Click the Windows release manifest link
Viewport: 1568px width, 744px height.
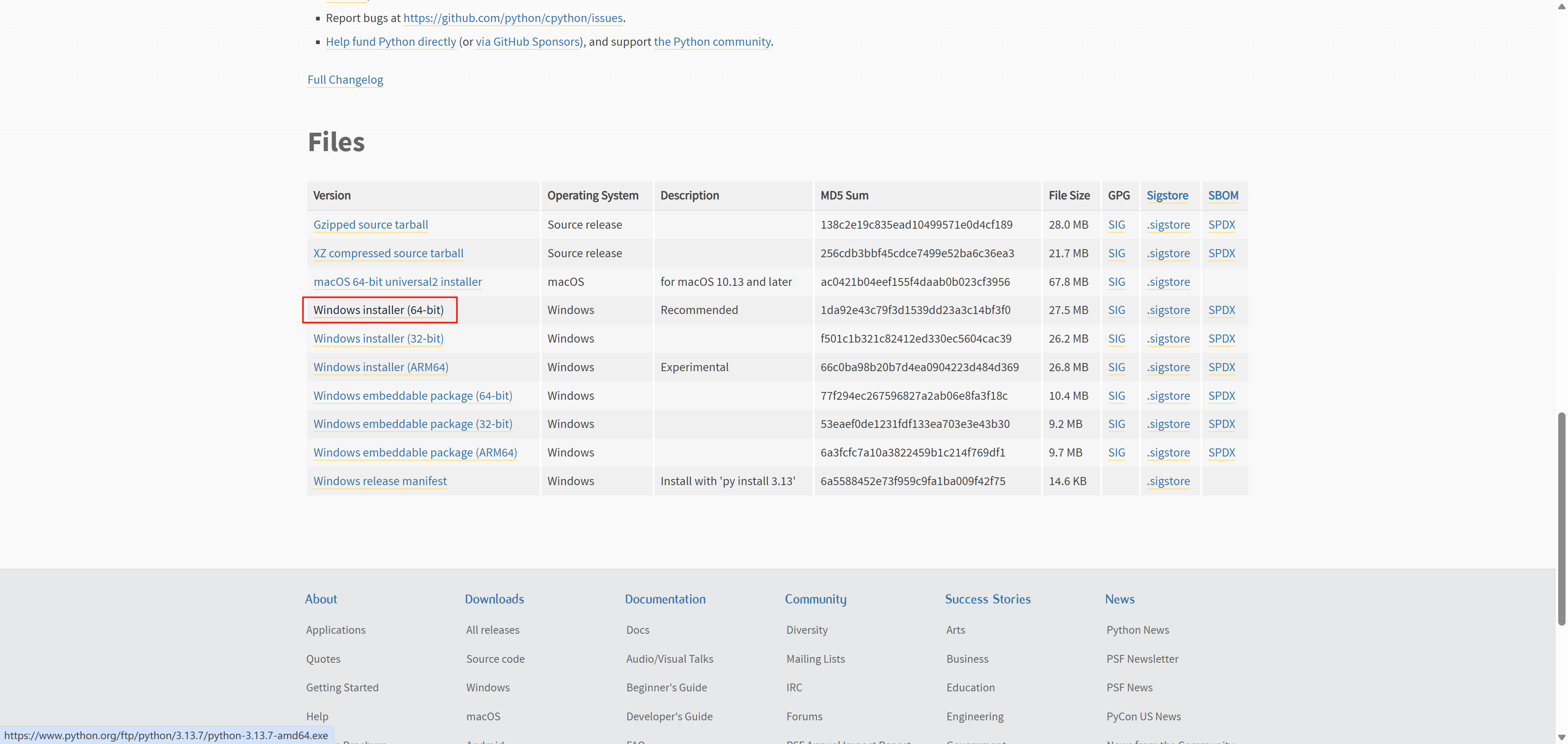(380, 481)
